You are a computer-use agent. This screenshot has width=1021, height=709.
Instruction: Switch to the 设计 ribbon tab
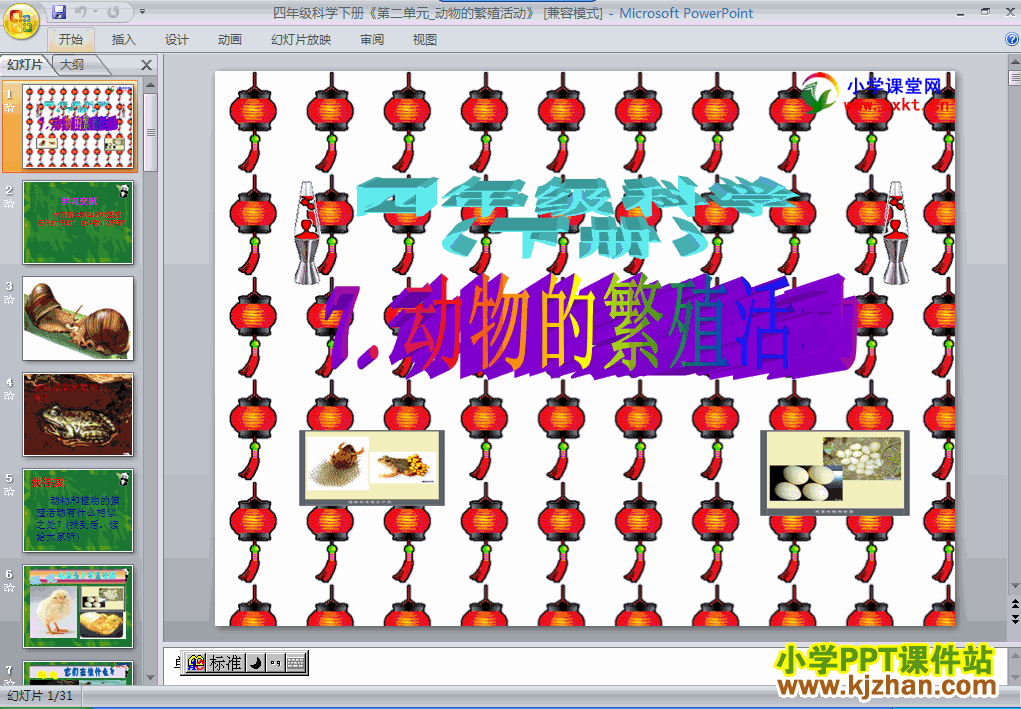(176, 39)
